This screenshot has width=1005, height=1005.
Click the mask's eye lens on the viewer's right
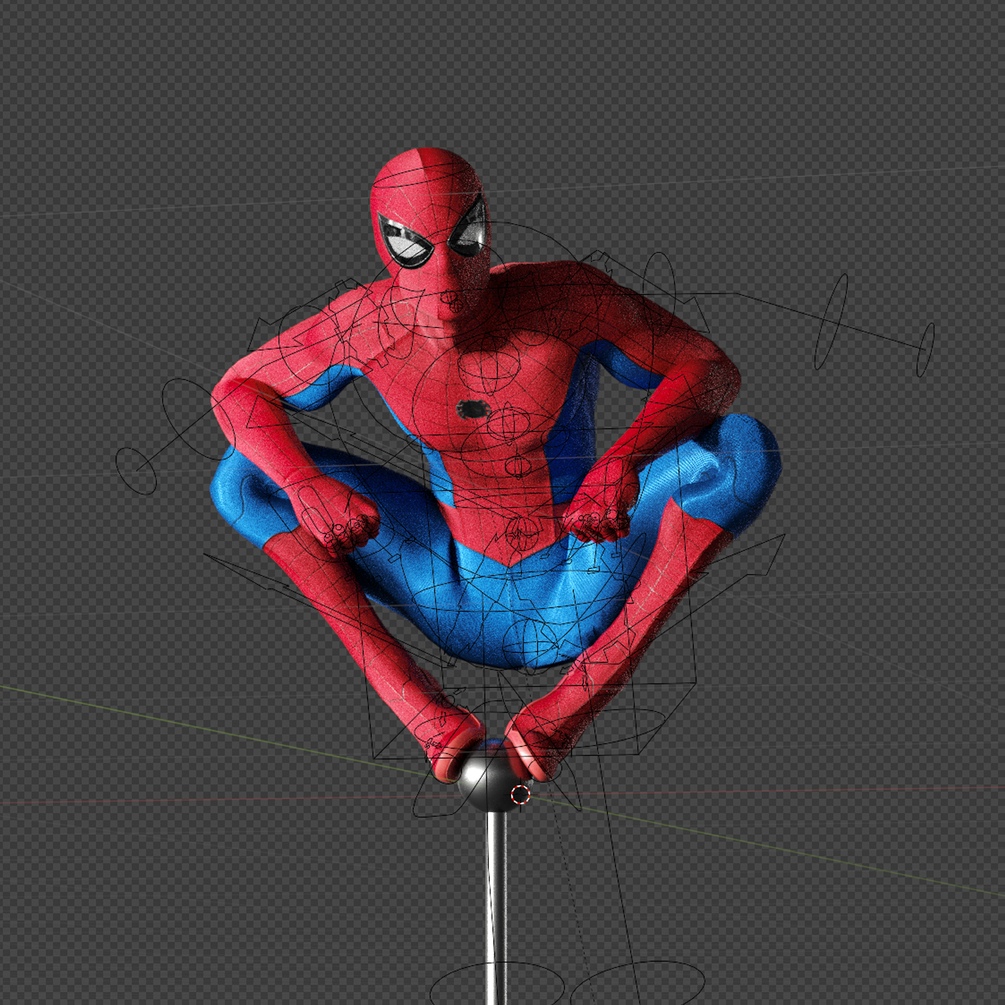coord(470,226)
